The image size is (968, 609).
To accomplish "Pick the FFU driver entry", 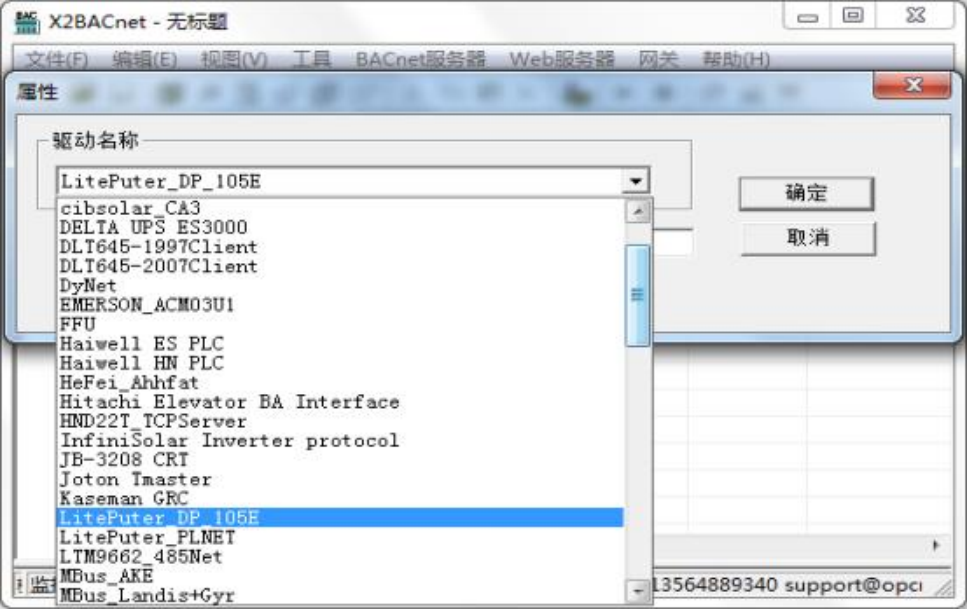I will coord(340,324).
